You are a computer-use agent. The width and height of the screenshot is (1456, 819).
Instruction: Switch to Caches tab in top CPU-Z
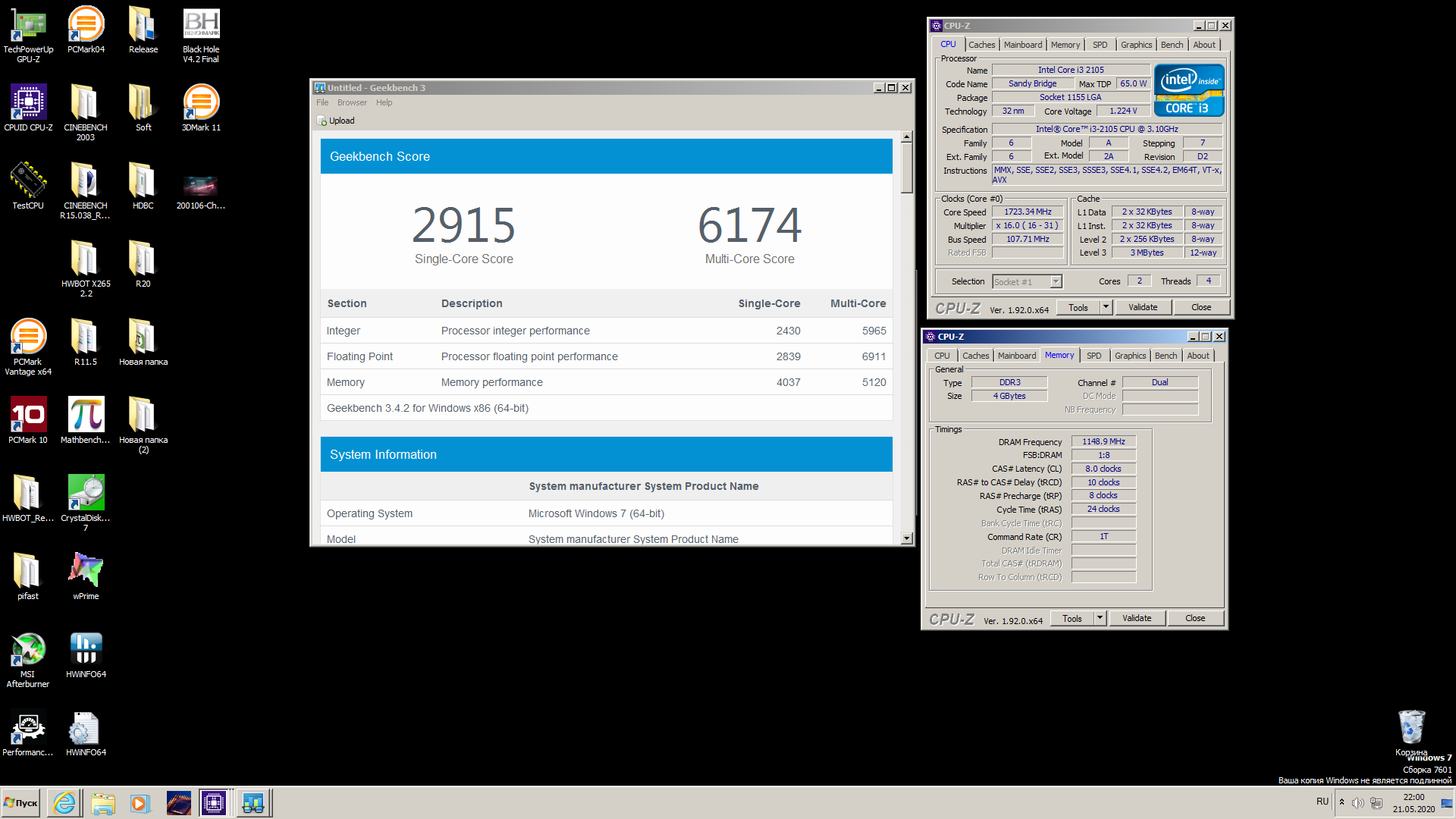(981, 45)
